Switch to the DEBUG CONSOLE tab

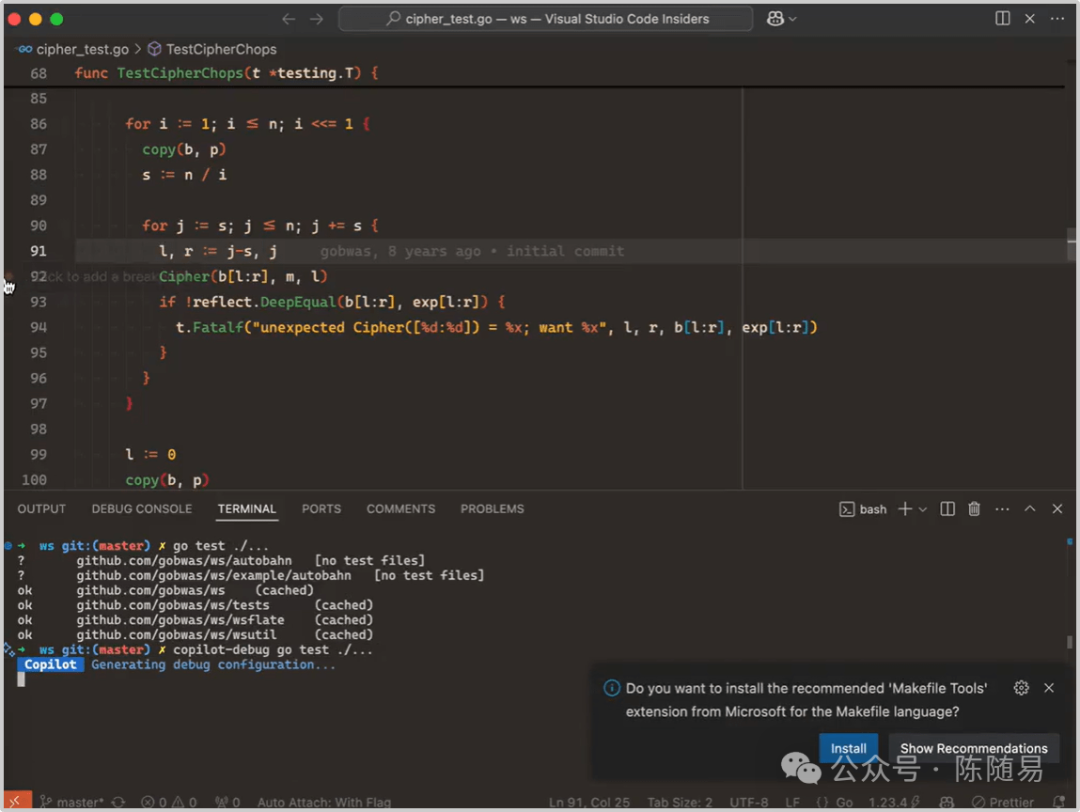[142, 509]
